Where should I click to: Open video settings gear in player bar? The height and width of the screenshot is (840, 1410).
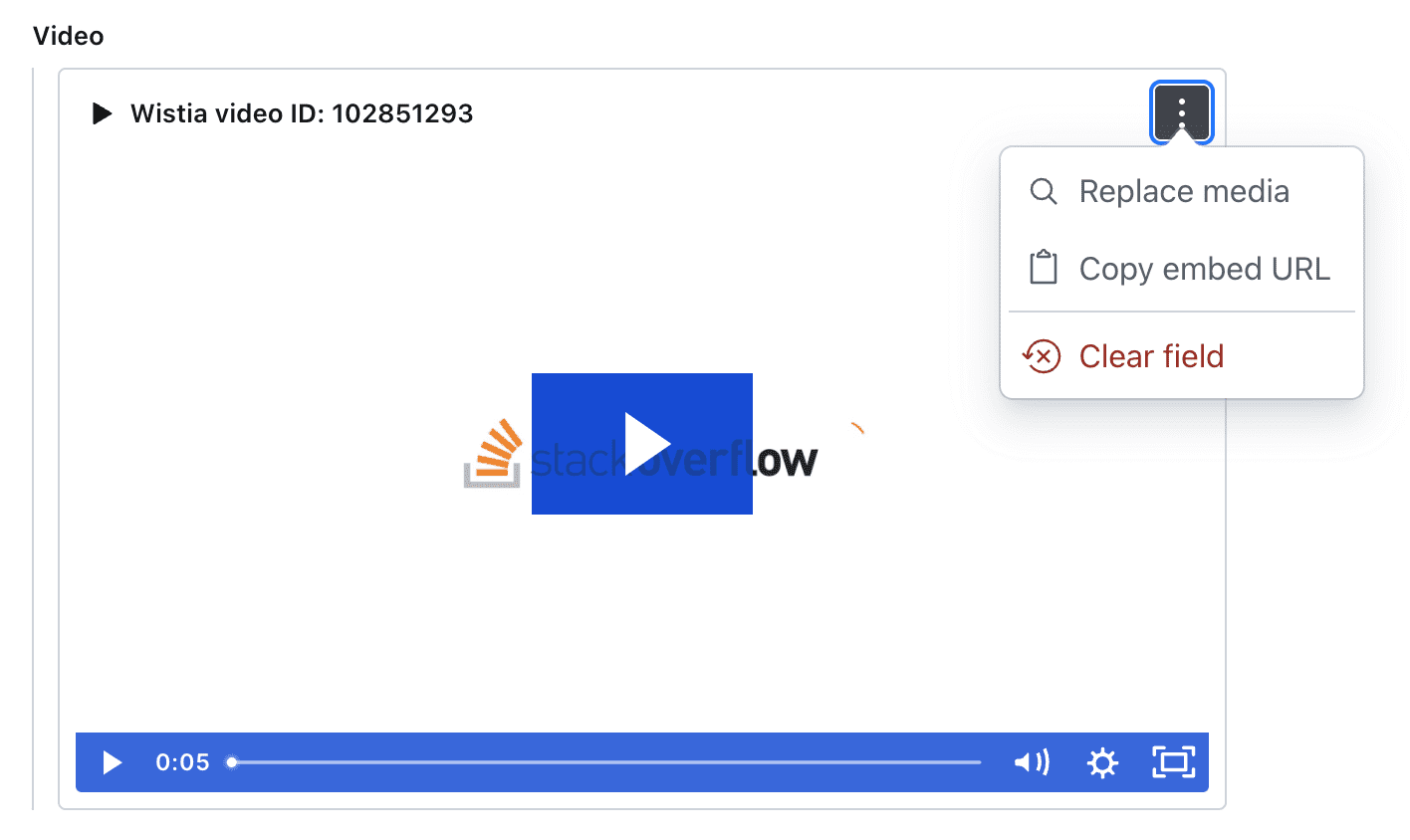1102,762
